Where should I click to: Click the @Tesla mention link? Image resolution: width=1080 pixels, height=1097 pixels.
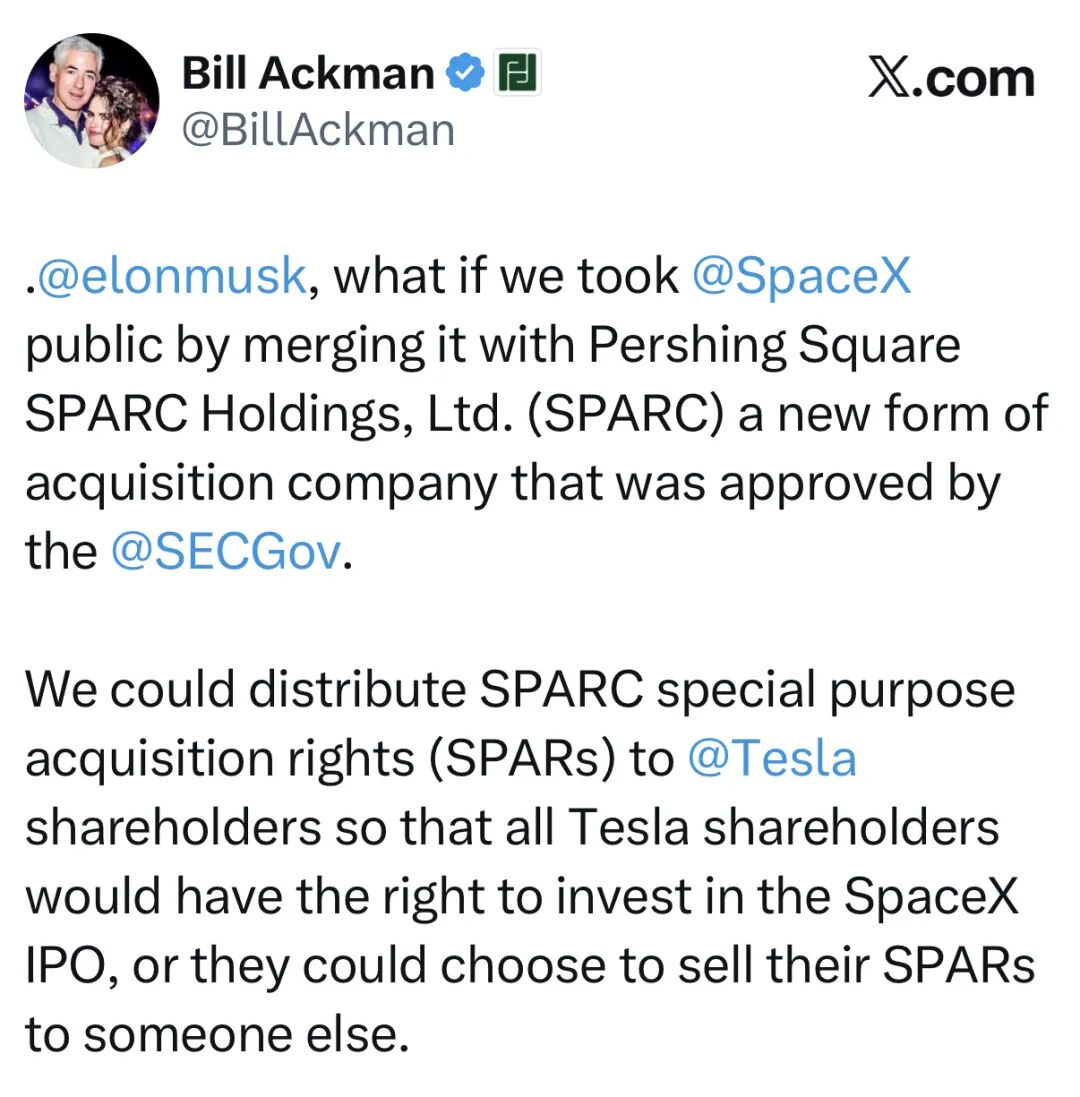[772, 758]
